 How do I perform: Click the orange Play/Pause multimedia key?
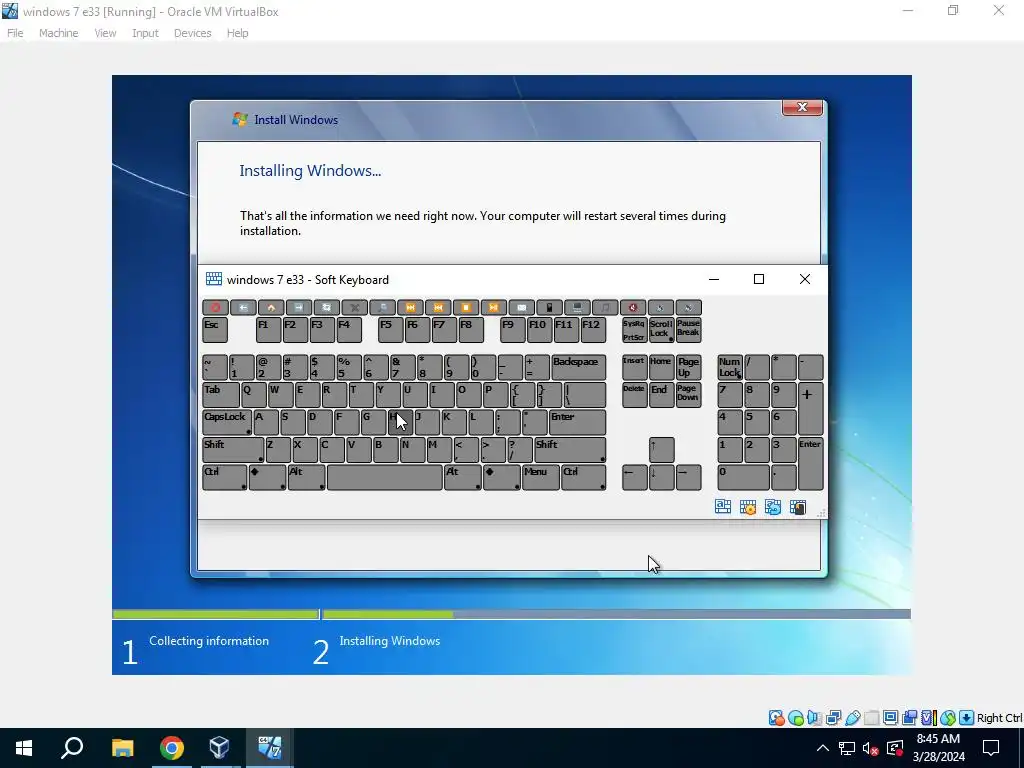pyautogui.click(x=494, y=307)
